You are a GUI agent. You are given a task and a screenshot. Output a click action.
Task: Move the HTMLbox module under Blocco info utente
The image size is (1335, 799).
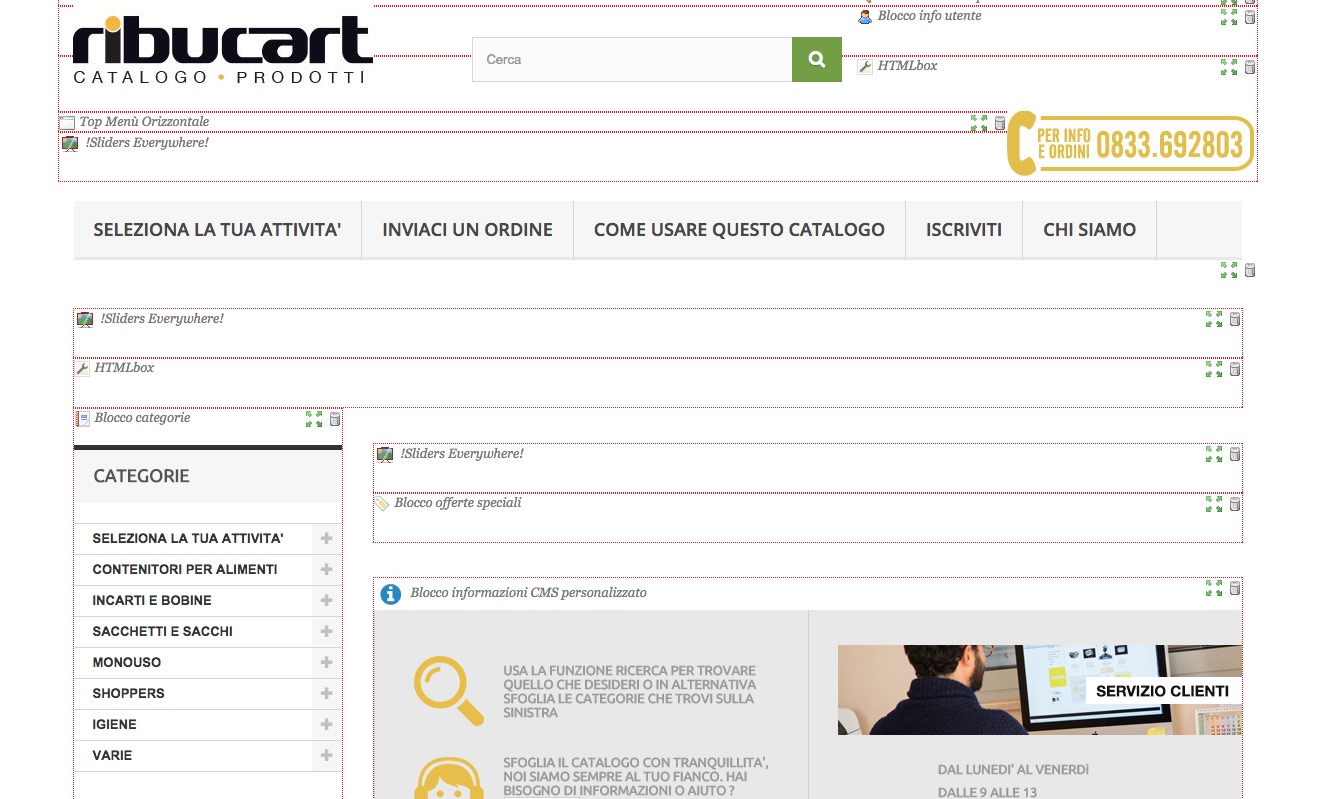pyautogui.click(x=1229, y=67)
